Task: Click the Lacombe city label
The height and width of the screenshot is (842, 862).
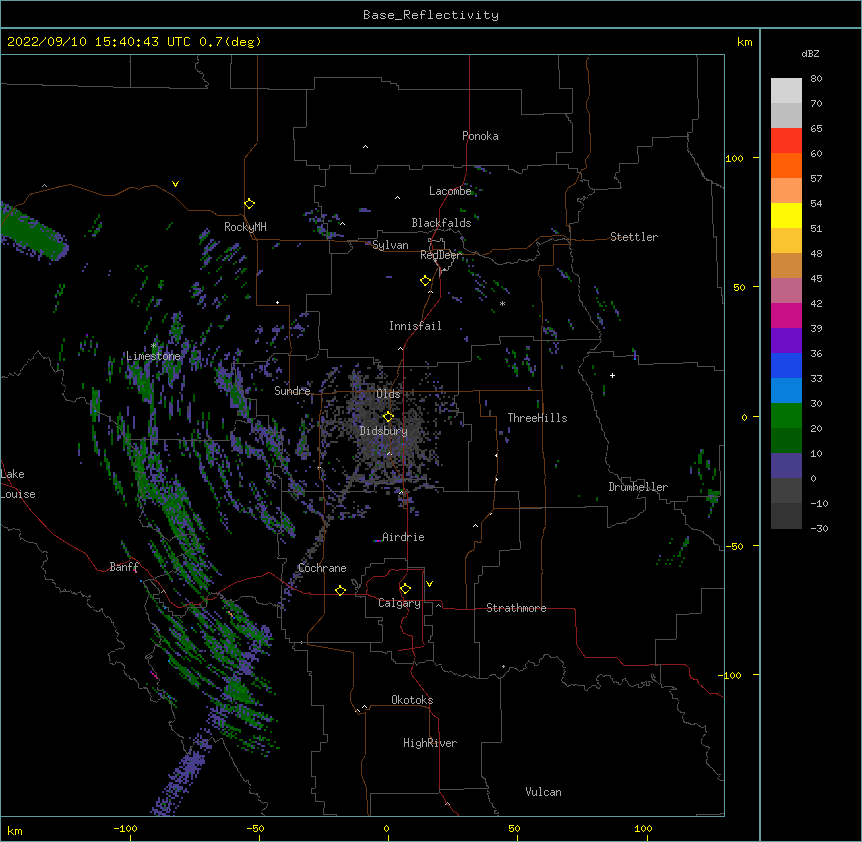Action: click(x=450, y=191)
